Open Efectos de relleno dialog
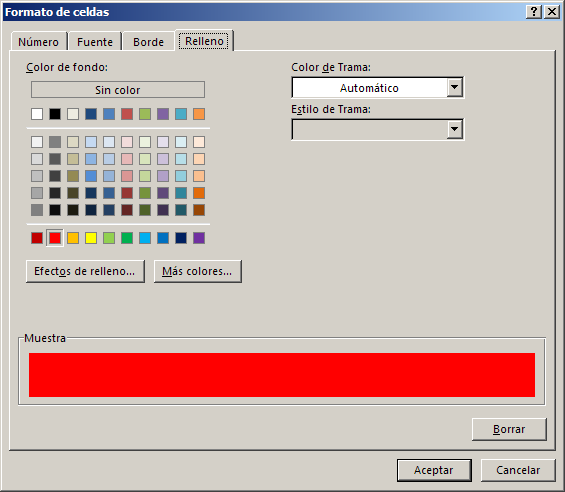The image size is (565, 492). (x=85, y=271)
